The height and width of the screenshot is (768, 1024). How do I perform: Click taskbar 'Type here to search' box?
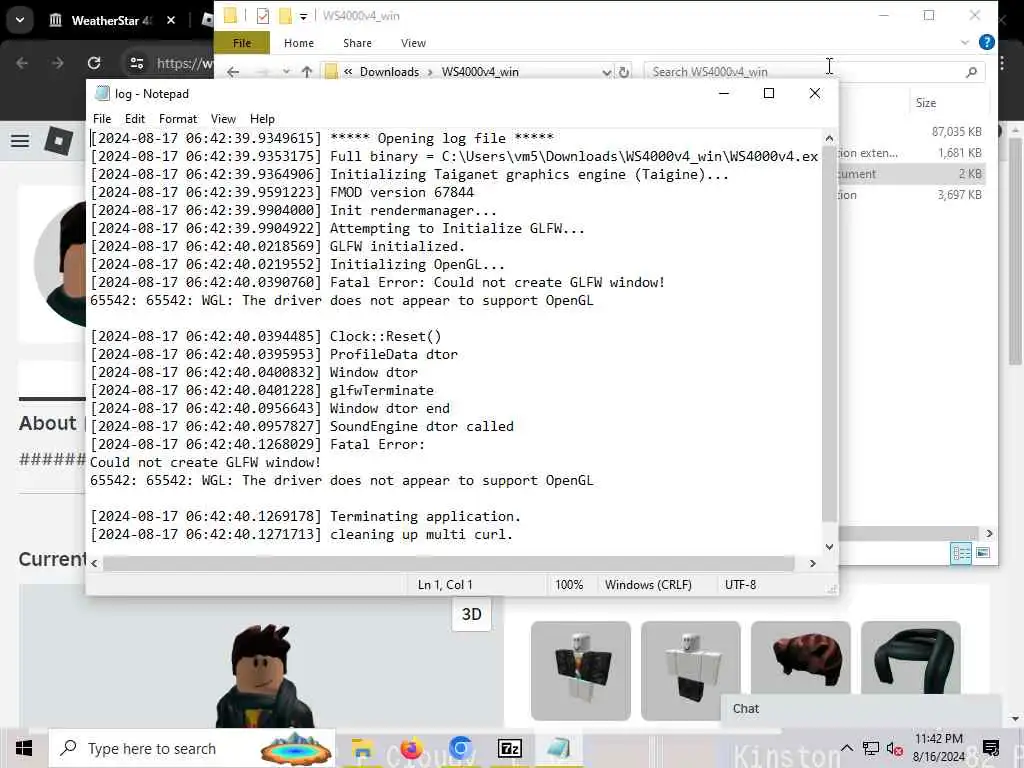[193, 748]
